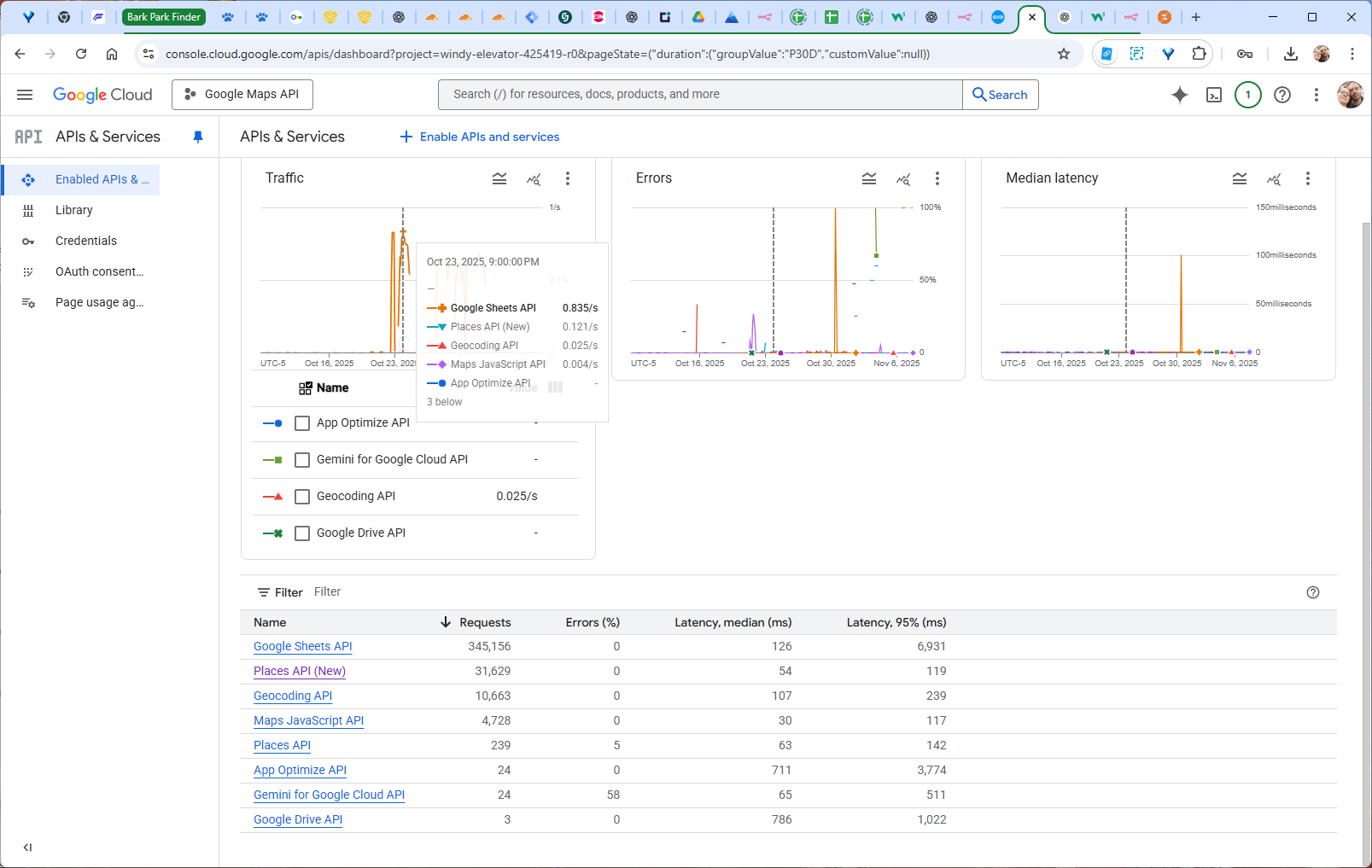Screen dimensions: 1372x868
Task: Open metrics explorer for Errors chart
Action: click(x=903, y=178)
